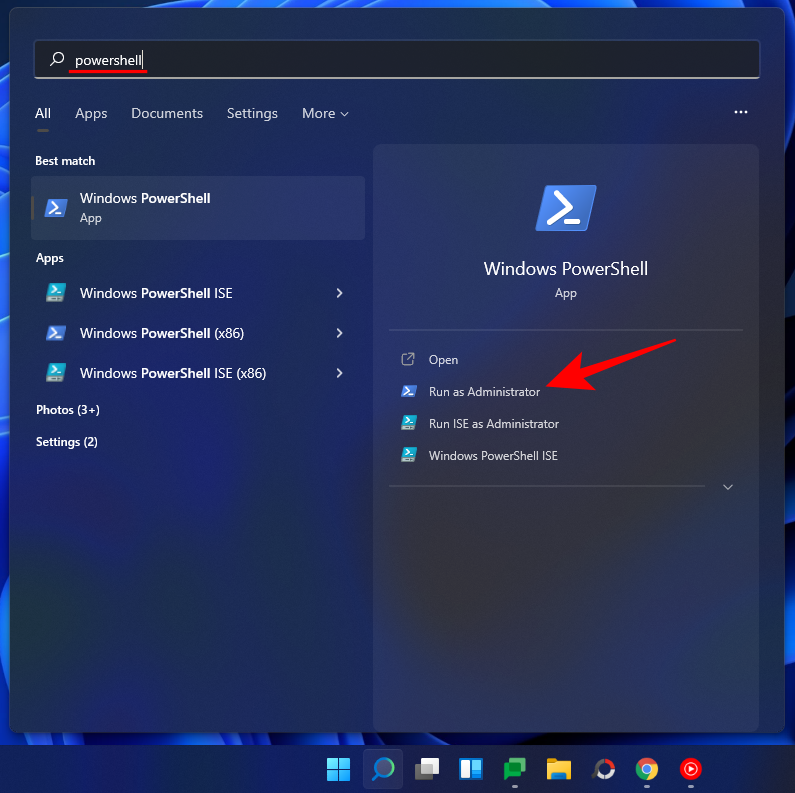This screenshot has height=793, width=795.
Task: Open the green Chat app on taskbar
Action: point(515,769)
